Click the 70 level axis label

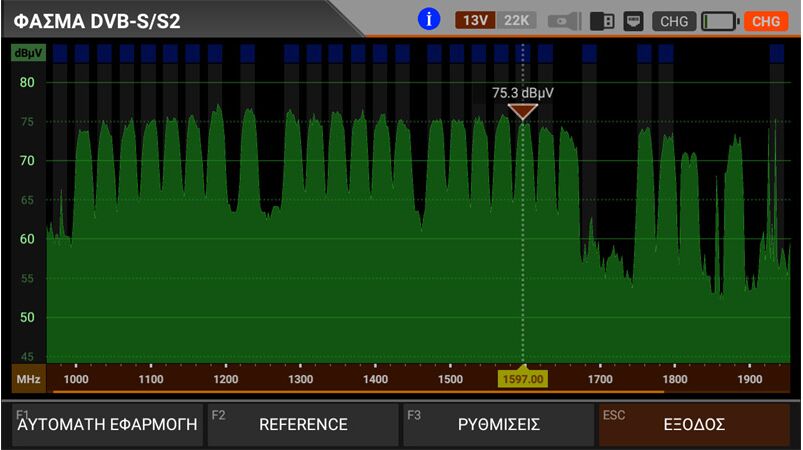27,161
